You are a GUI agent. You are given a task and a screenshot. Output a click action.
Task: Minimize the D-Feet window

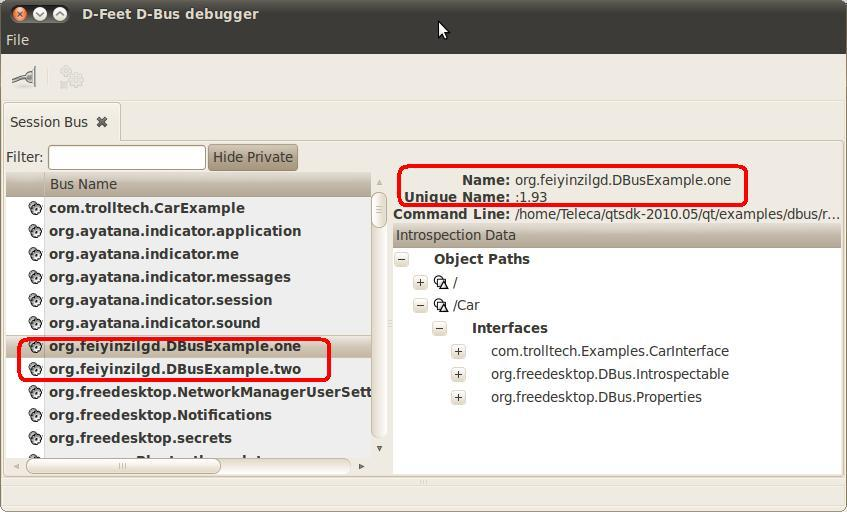(x=40, y=14)
